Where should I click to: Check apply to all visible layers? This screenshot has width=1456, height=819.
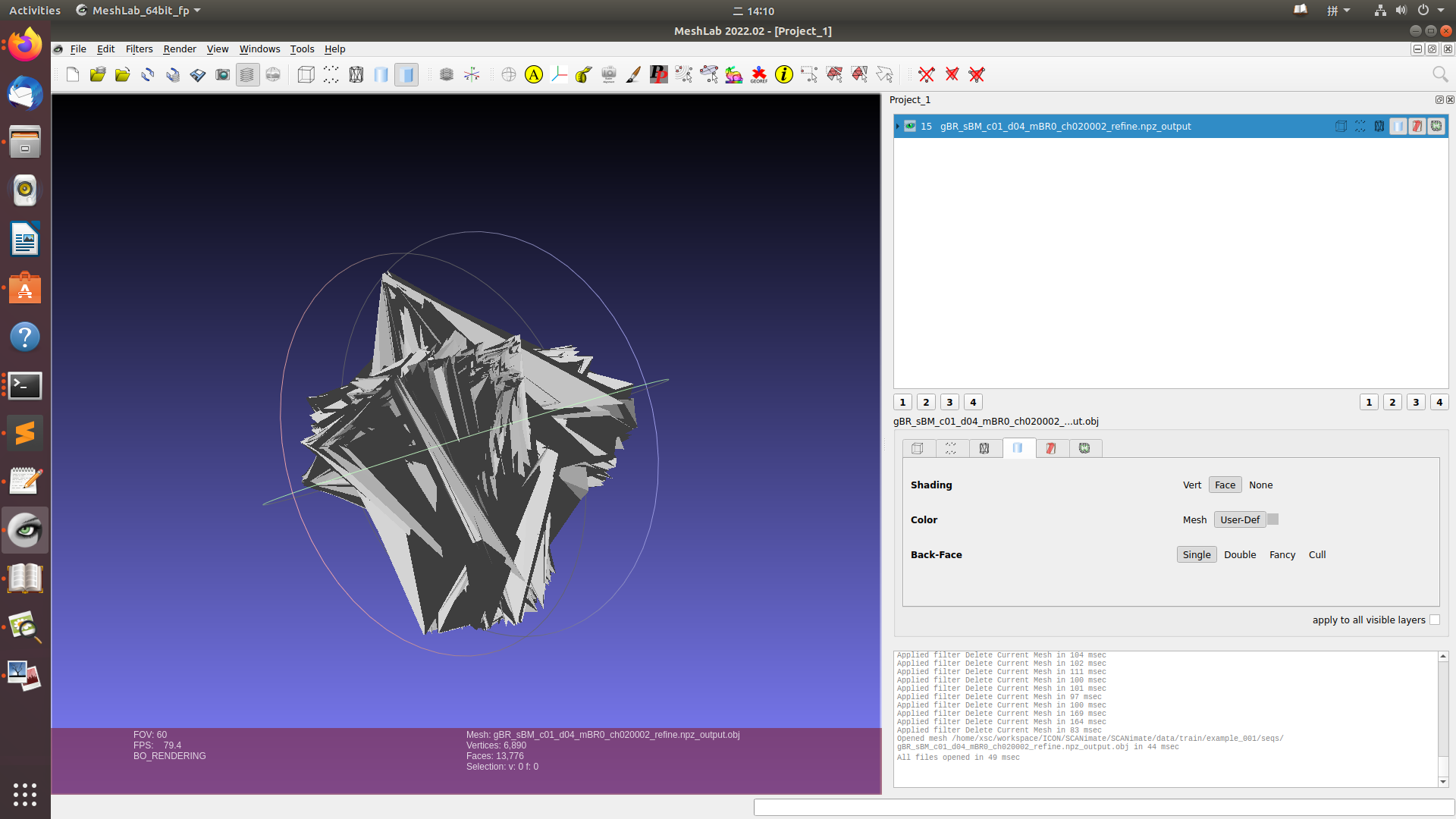[x=1434, y=620]
